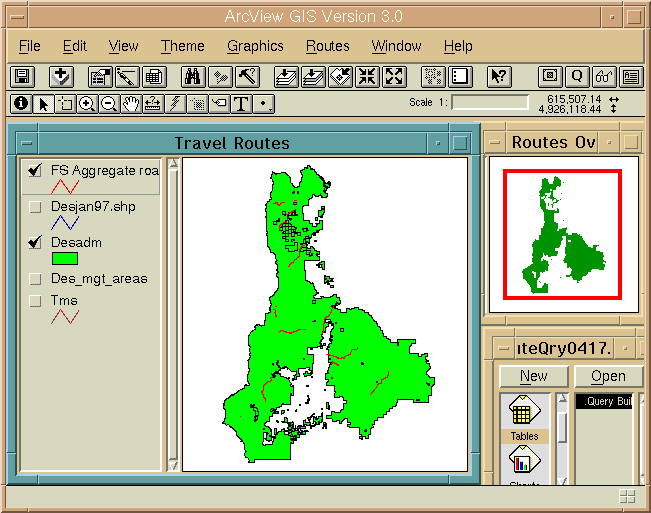Enable the Desjan97.shp theme checkbox
The height and width of the screenshot is (513, 651).
tap(35, 207)
